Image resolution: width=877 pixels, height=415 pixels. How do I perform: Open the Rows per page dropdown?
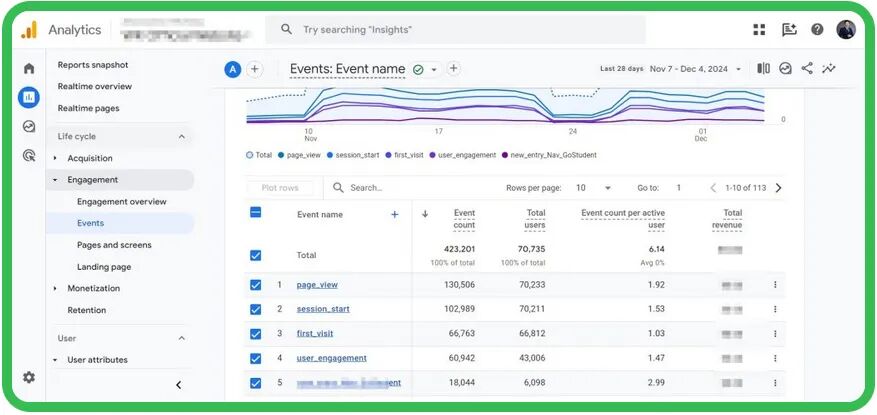[x=607, y=188]
